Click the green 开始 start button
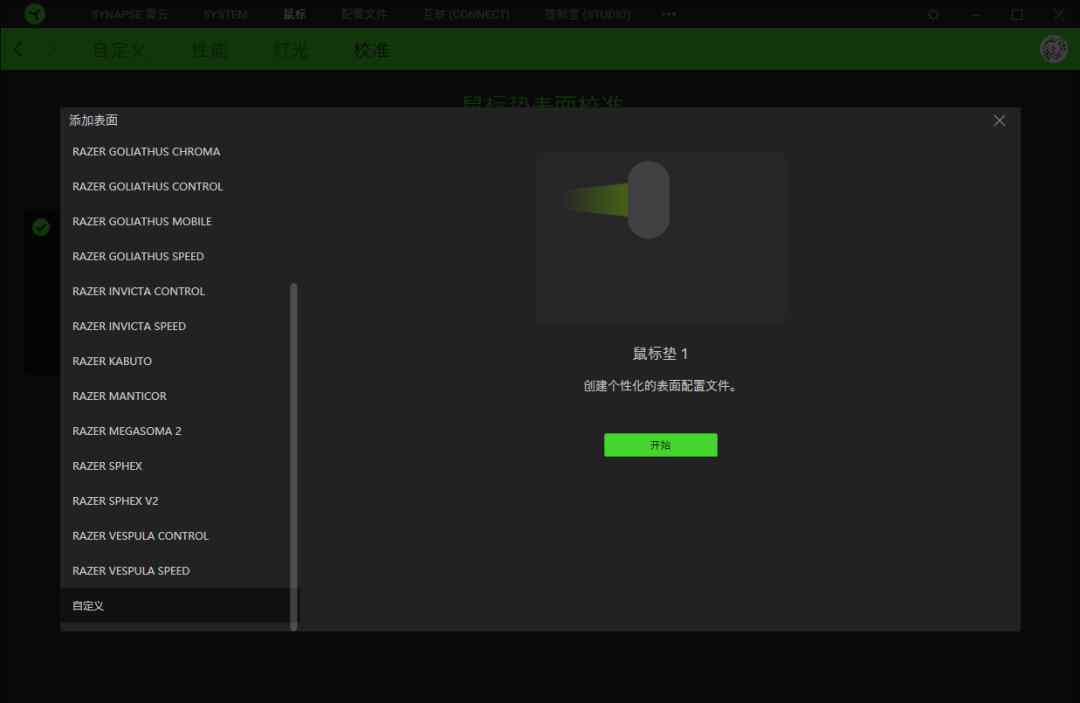This screenshot has height=703, width=1080. 661,445
